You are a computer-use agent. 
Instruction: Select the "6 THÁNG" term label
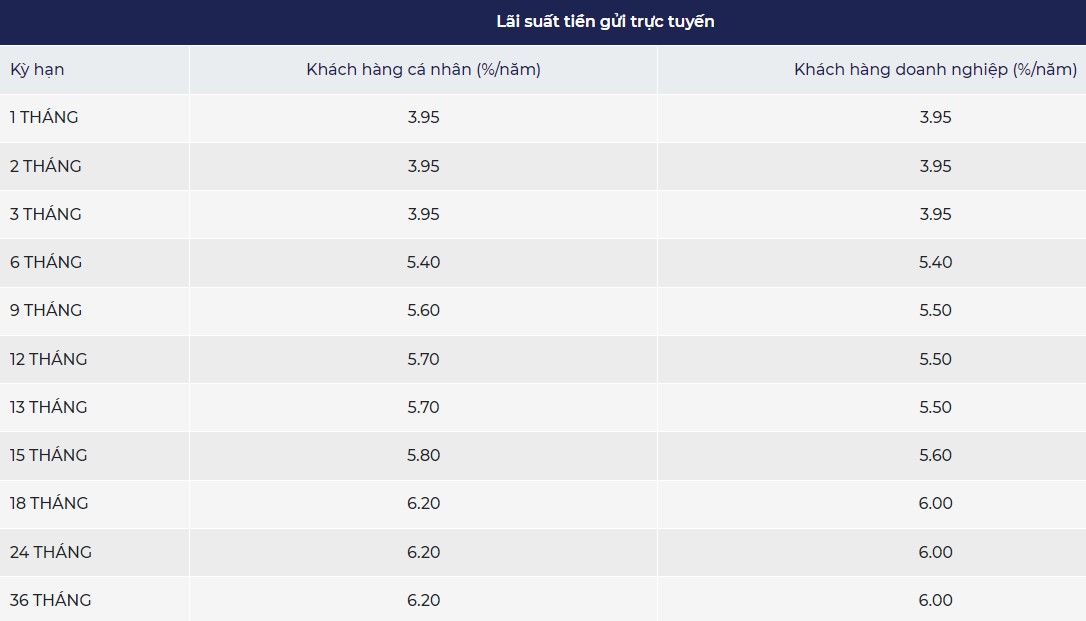point(46,262)
